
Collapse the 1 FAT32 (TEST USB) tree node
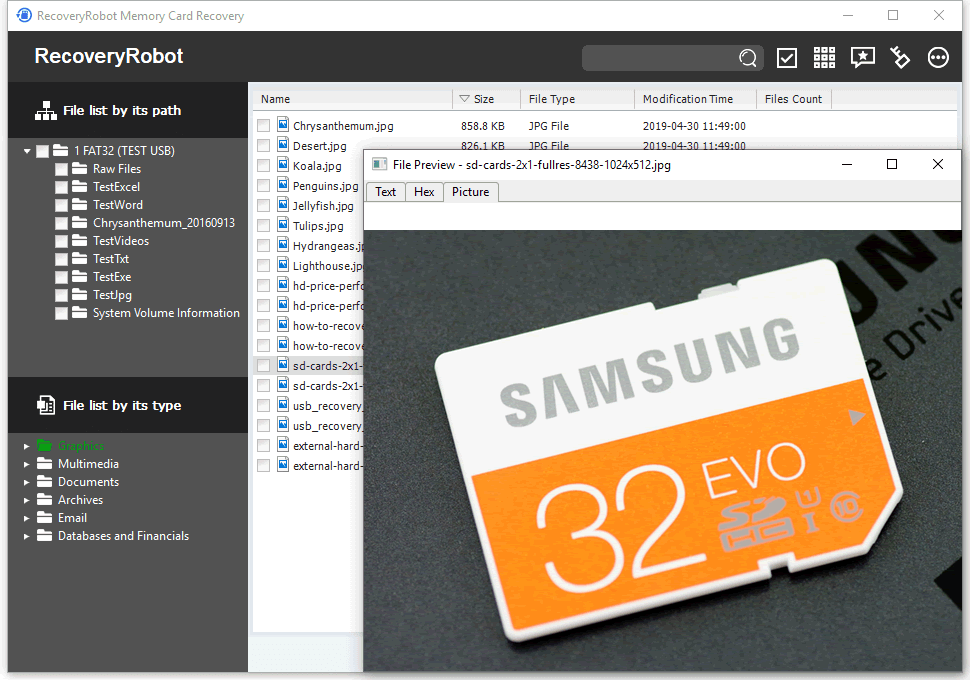[27, 151]
